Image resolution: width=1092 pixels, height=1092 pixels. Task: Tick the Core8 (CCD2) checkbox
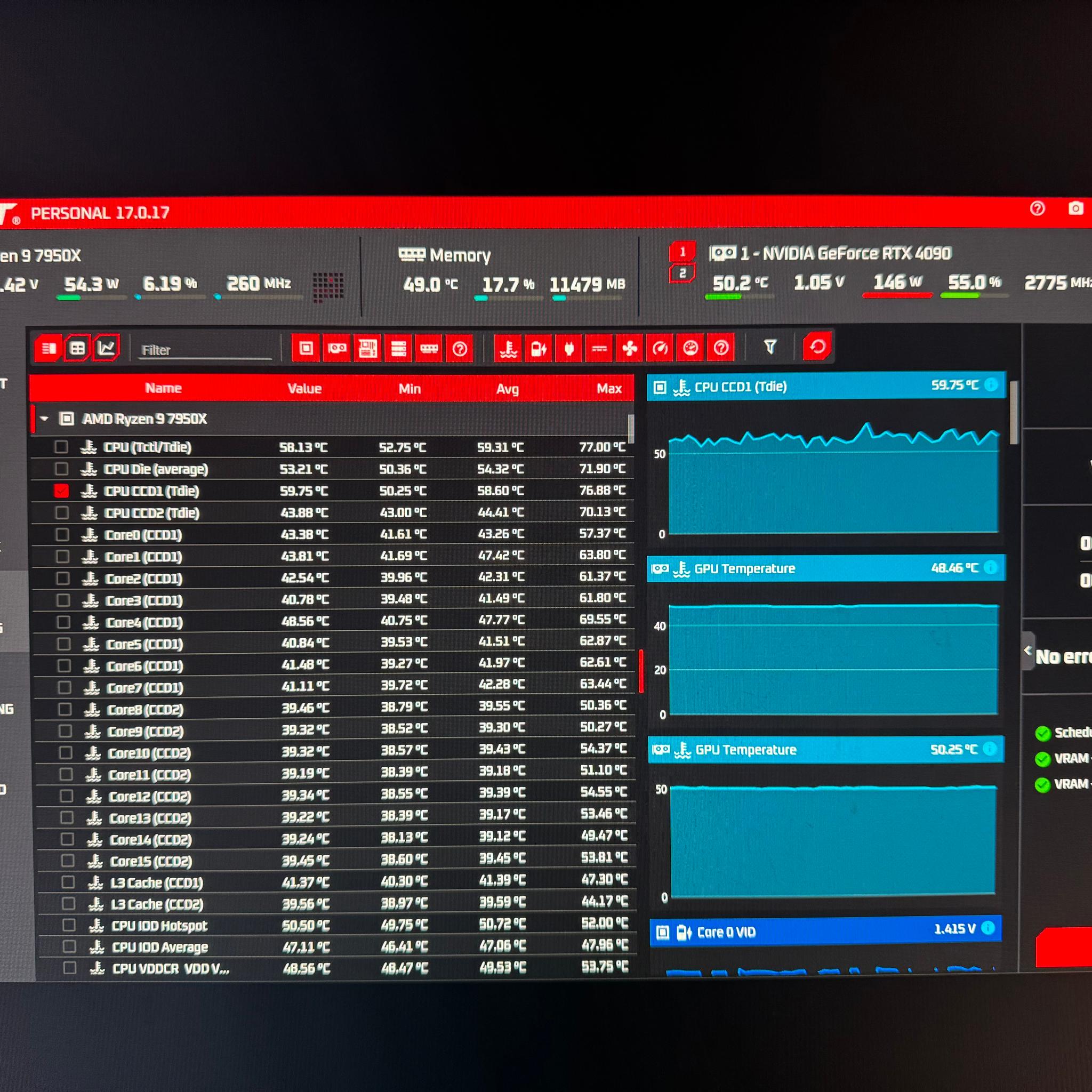pyautogui.click(x=65, y=709)
